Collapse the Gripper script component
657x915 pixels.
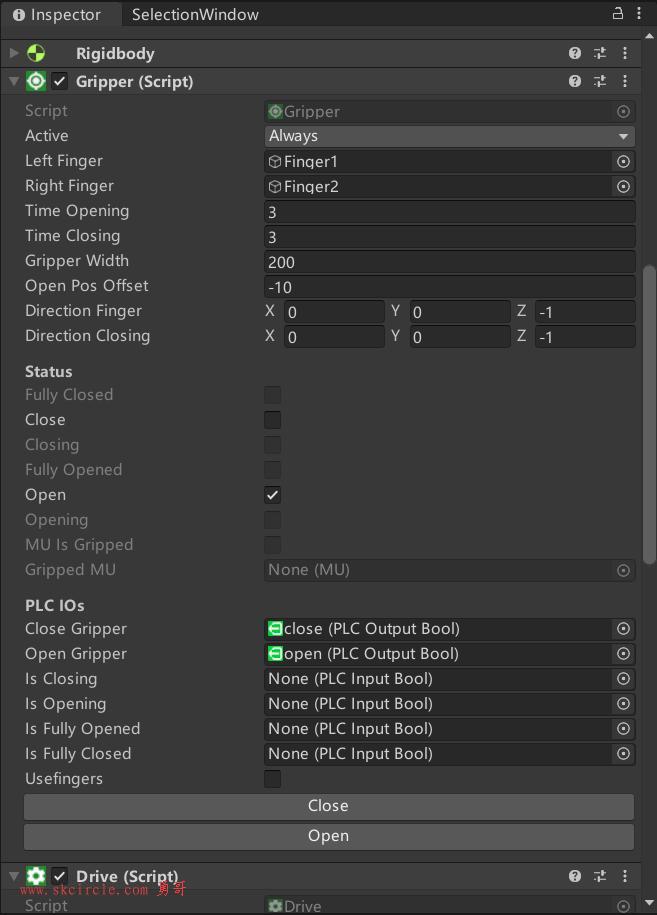coord(13,81)
